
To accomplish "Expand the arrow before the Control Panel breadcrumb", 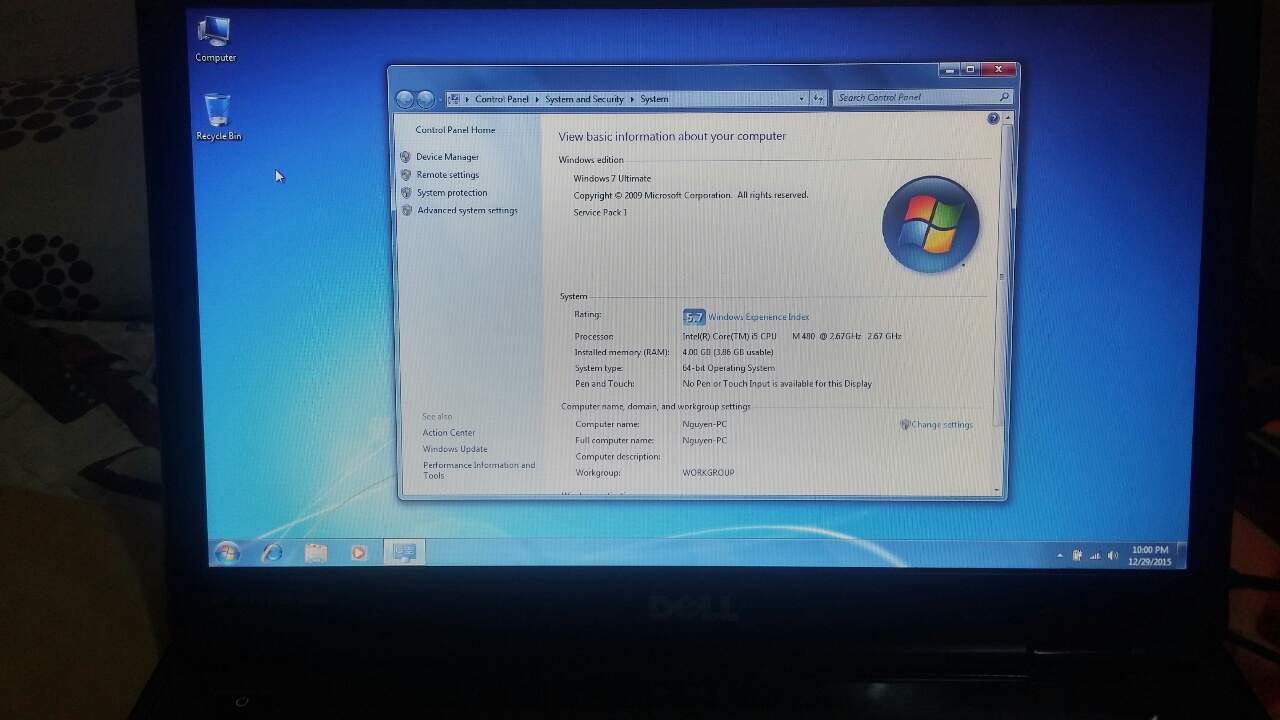I will click(x=468, y=99).
